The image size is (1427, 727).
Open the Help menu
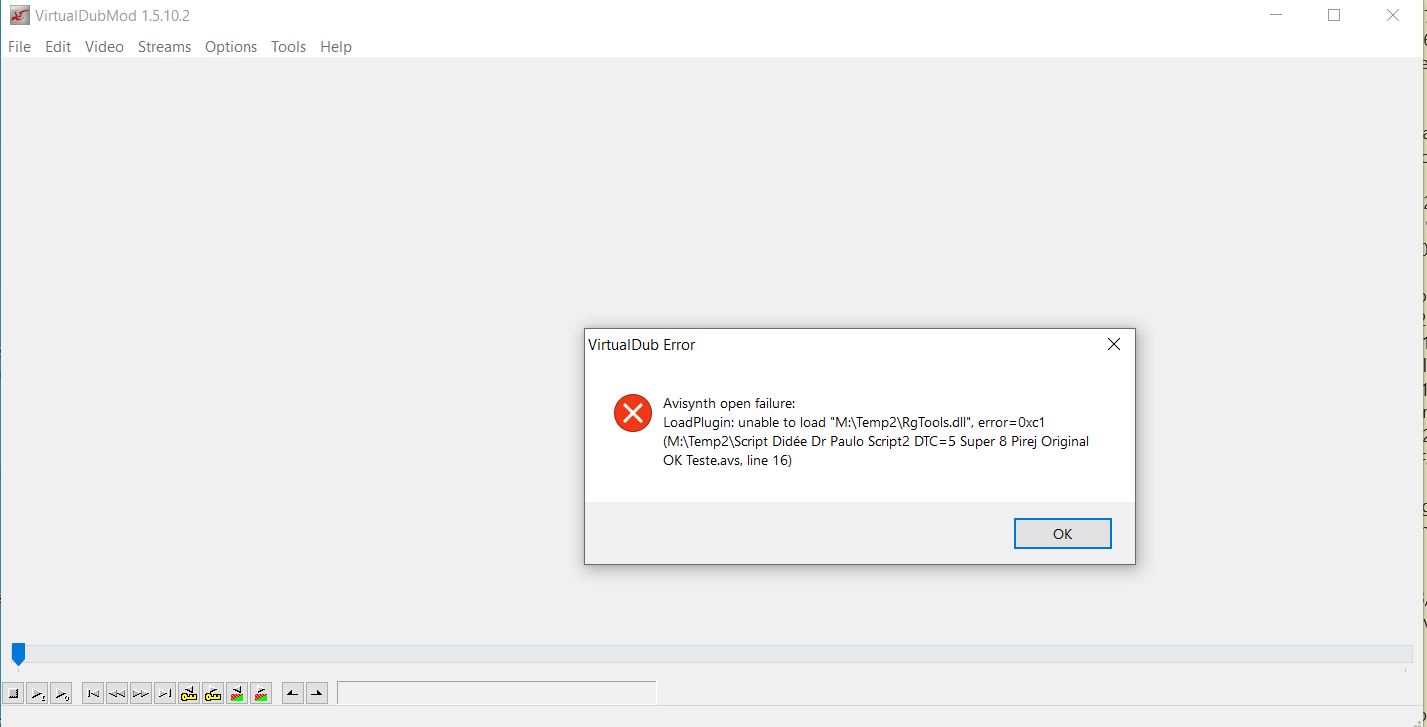pos(336,47)
